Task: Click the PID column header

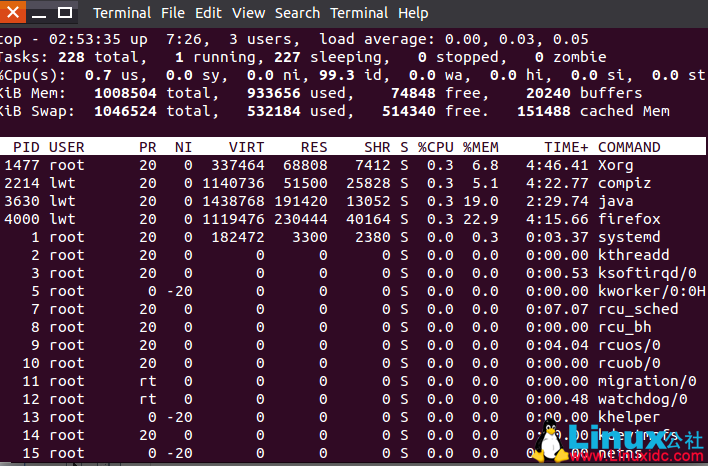Action: tap(26, 147)
